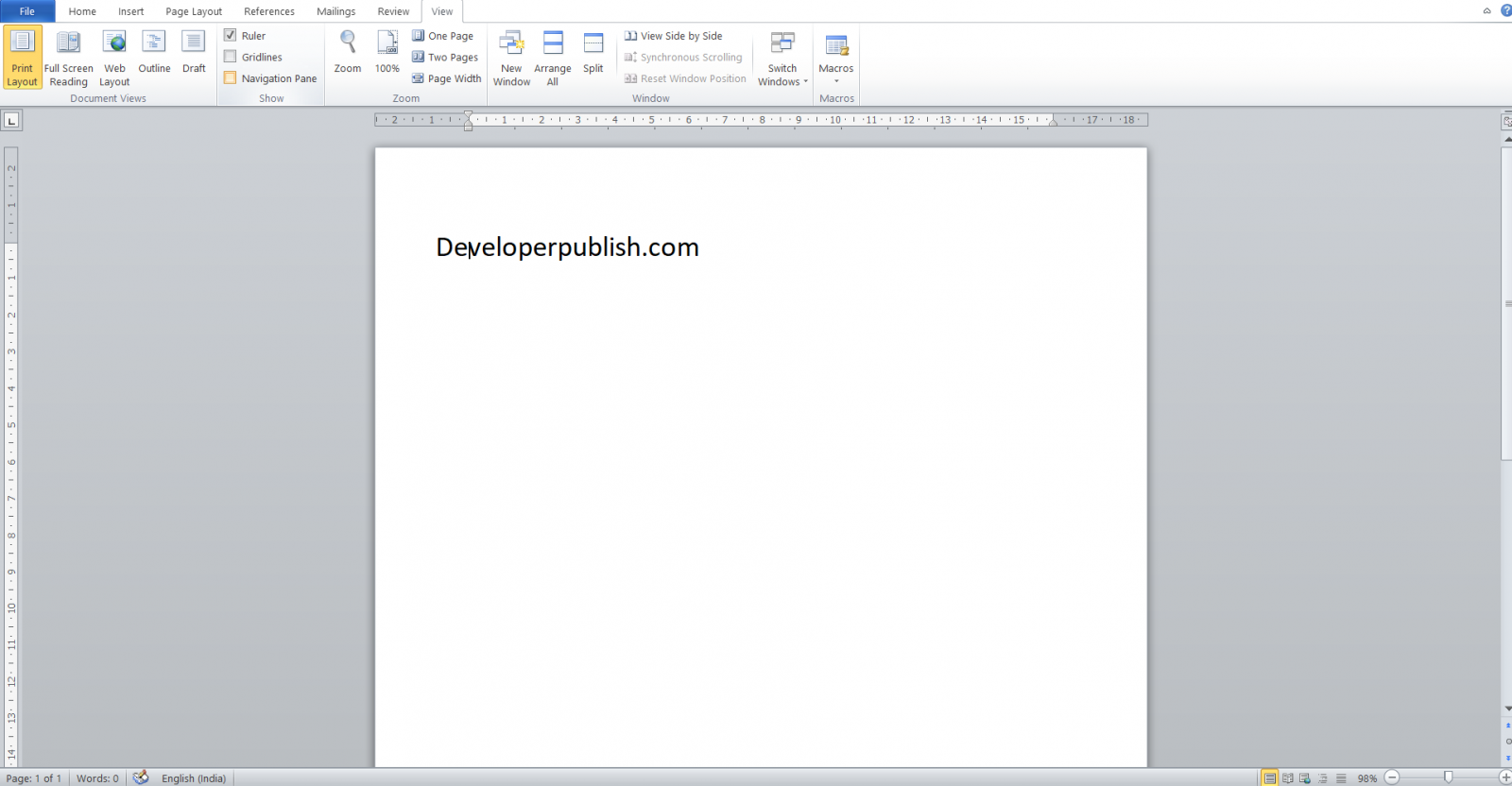Click the 98% zoom level button
1512x786 pixels.
coord(1367,778)
